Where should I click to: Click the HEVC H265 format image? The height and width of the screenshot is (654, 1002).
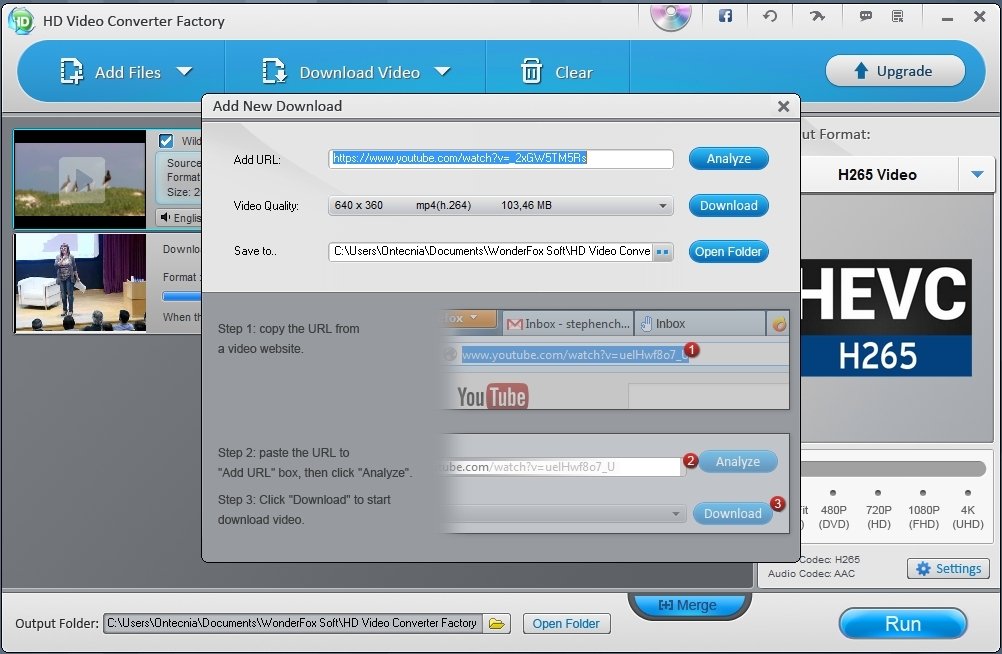pos(886,318)
